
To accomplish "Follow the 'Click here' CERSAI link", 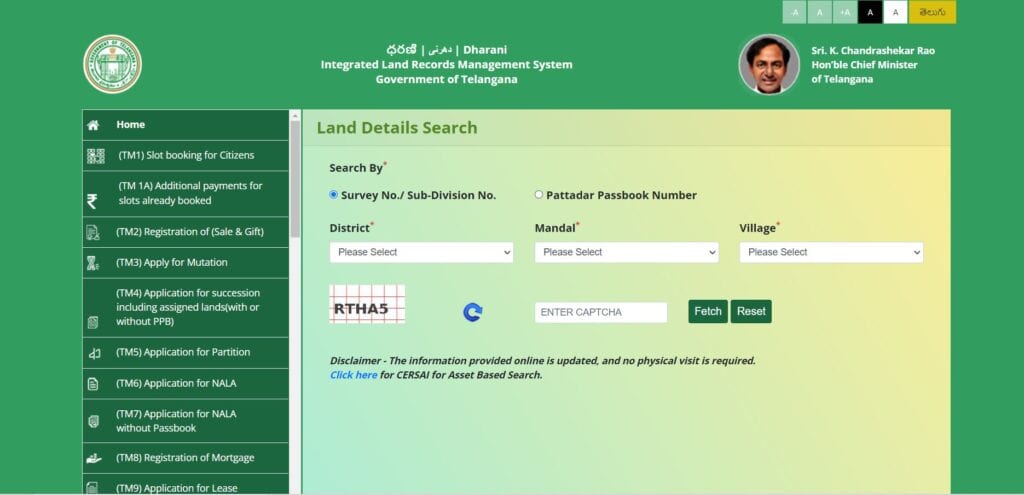I will tap(353, 375).
